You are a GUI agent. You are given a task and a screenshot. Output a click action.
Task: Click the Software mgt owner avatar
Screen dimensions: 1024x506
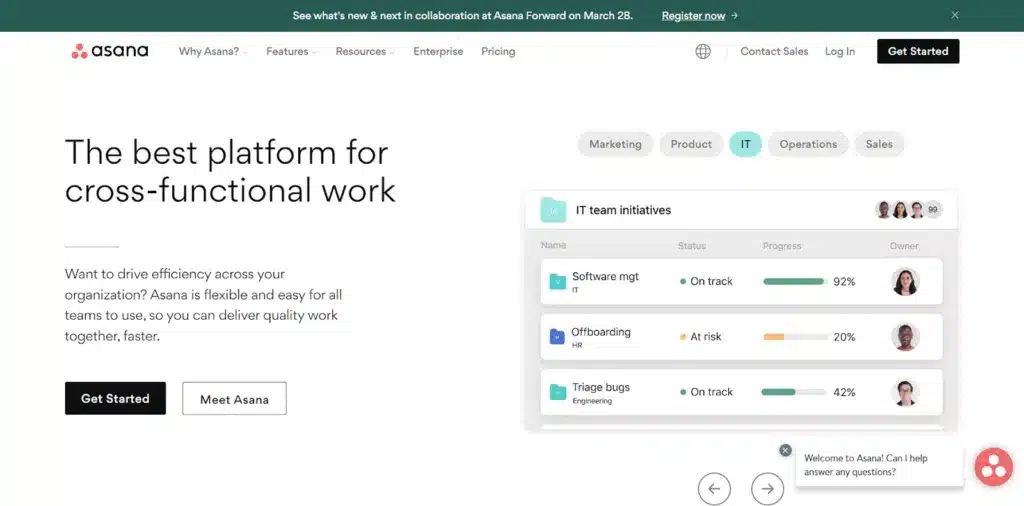point(905,281)
